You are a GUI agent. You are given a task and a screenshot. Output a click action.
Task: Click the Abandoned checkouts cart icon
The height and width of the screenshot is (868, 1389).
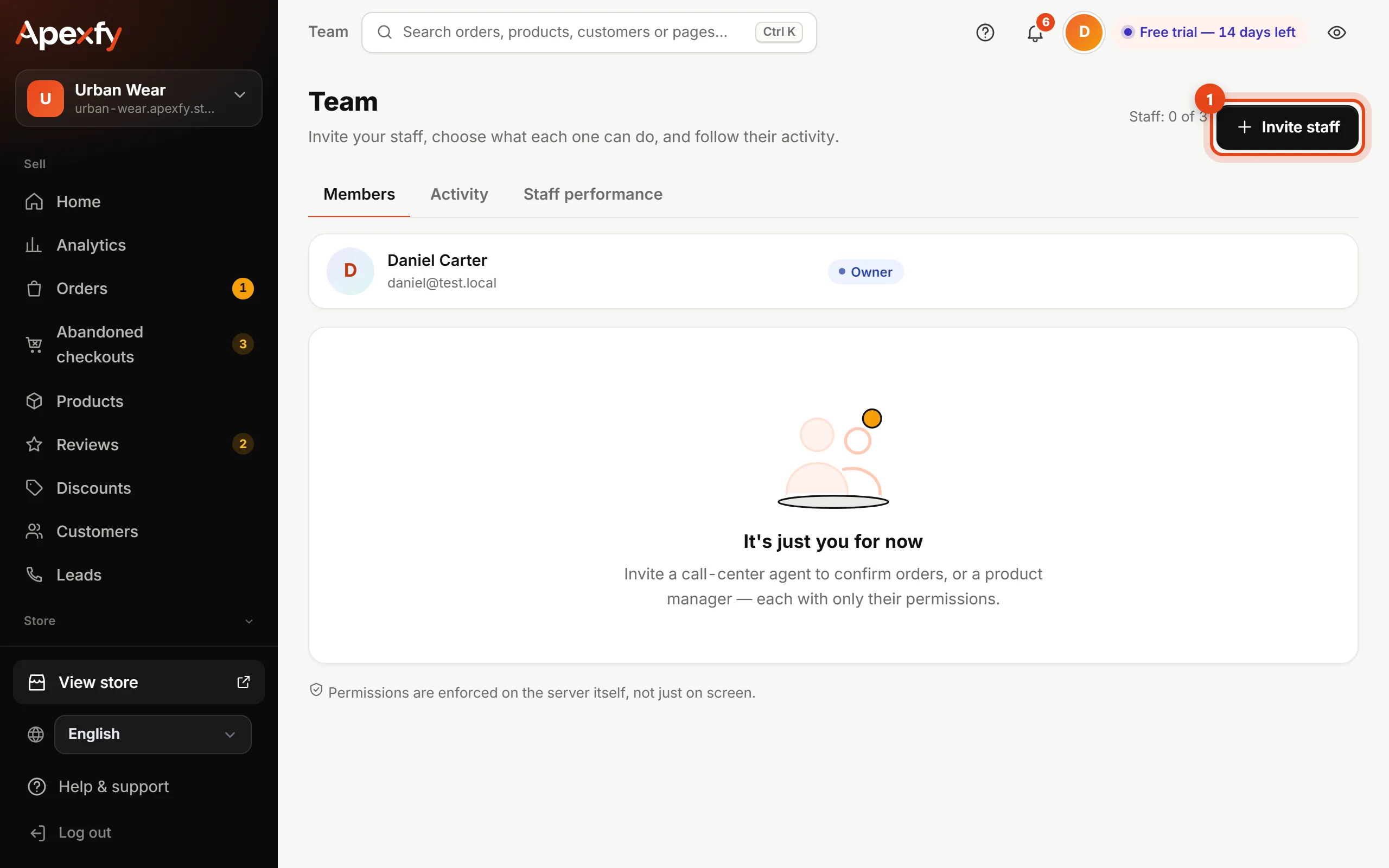click(34, 344)
